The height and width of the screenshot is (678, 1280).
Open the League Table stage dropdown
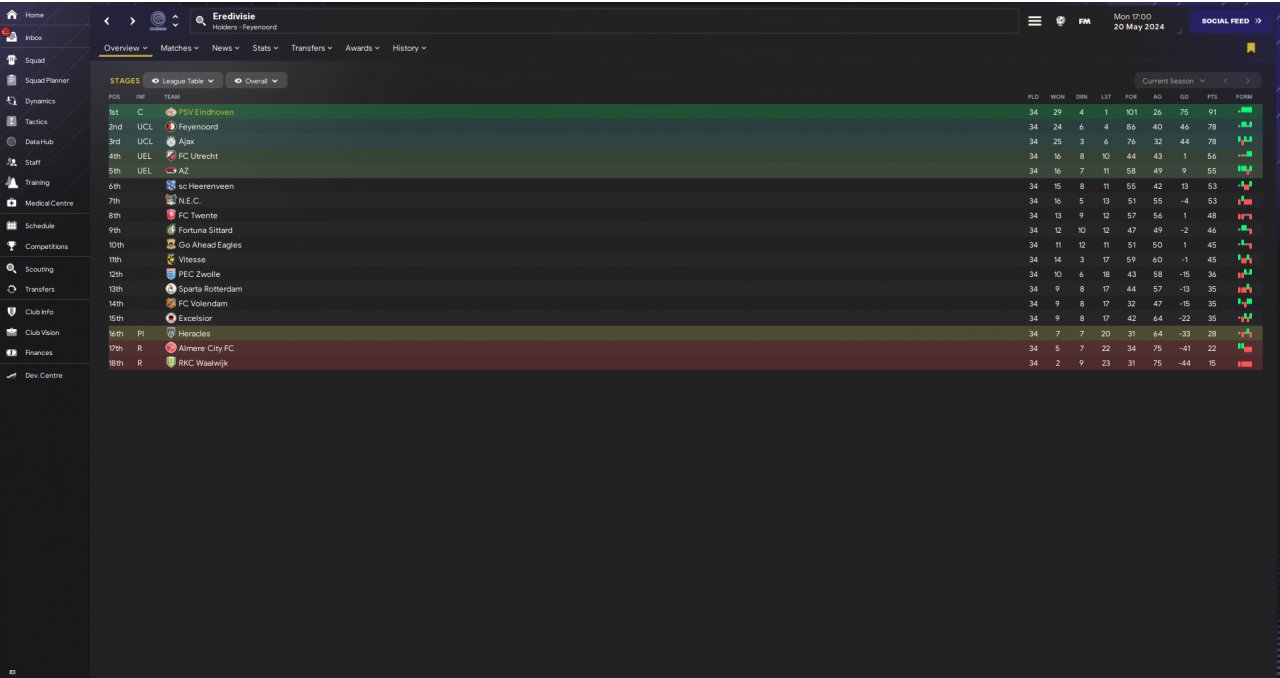tap(182, 81)
